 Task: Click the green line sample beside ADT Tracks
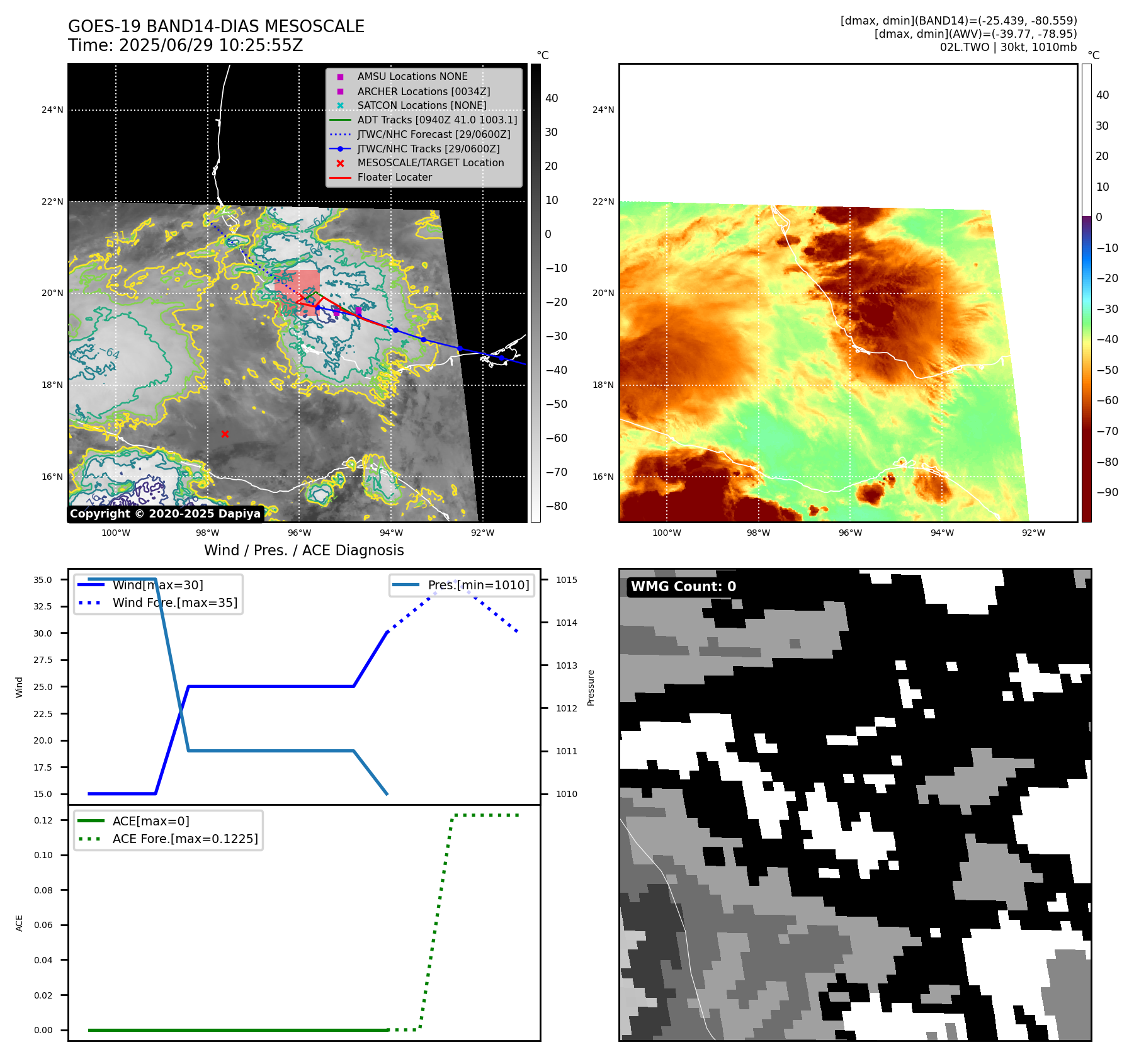pyautogui.click(x=340, y=120)
